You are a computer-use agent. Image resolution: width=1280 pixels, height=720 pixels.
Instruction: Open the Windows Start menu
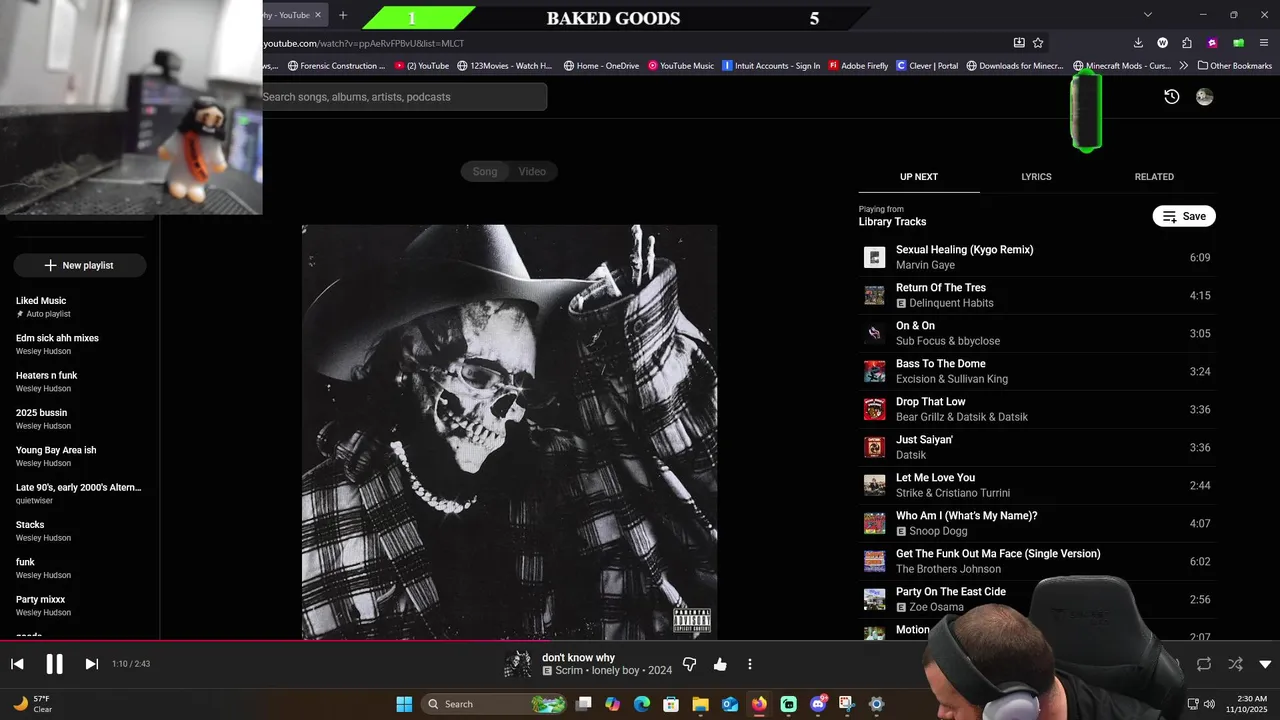(404, 704)
